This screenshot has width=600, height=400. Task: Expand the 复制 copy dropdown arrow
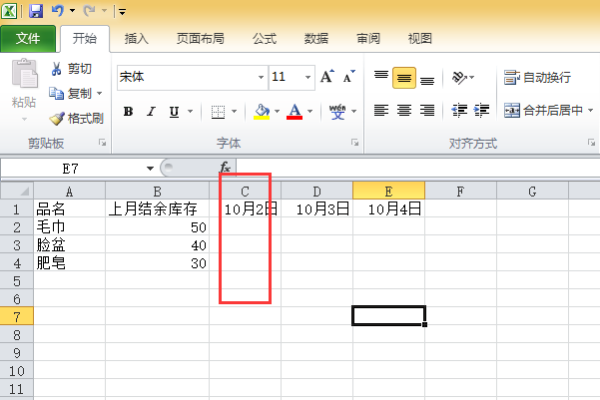[99, 93]
